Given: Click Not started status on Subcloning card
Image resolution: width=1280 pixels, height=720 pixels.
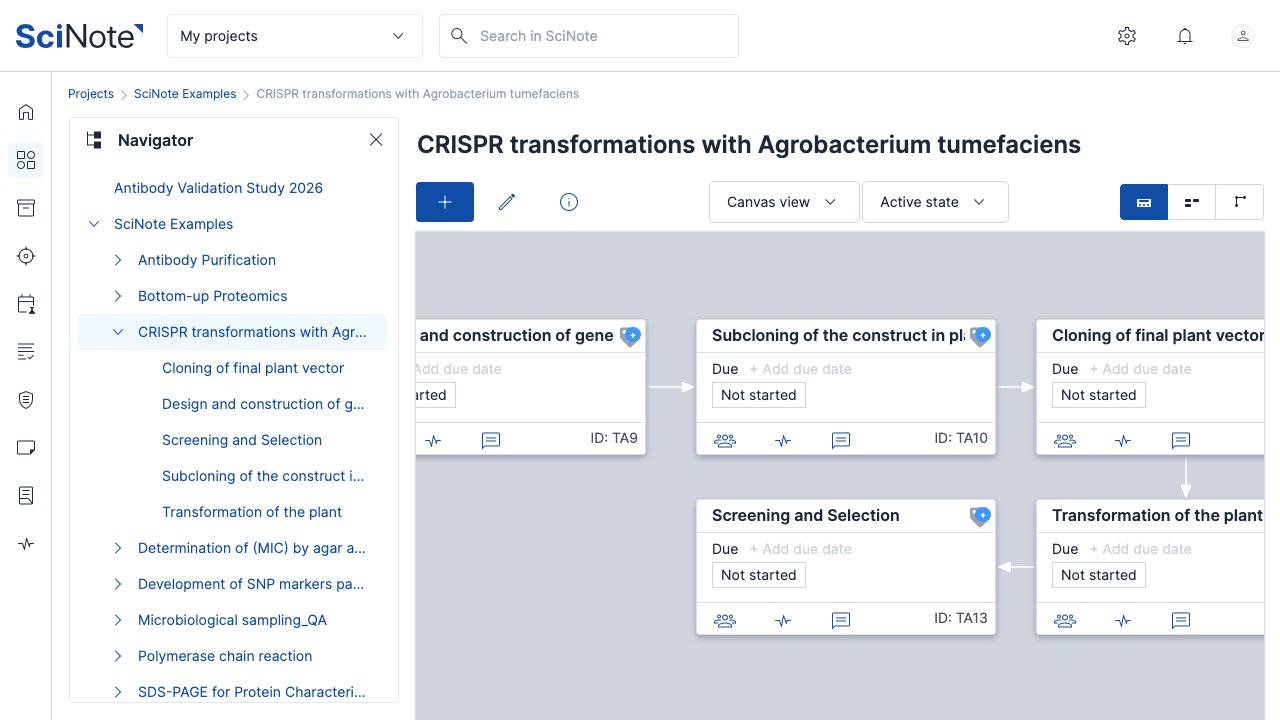Looking at the screenshot, I should click(x=759, y=395).
